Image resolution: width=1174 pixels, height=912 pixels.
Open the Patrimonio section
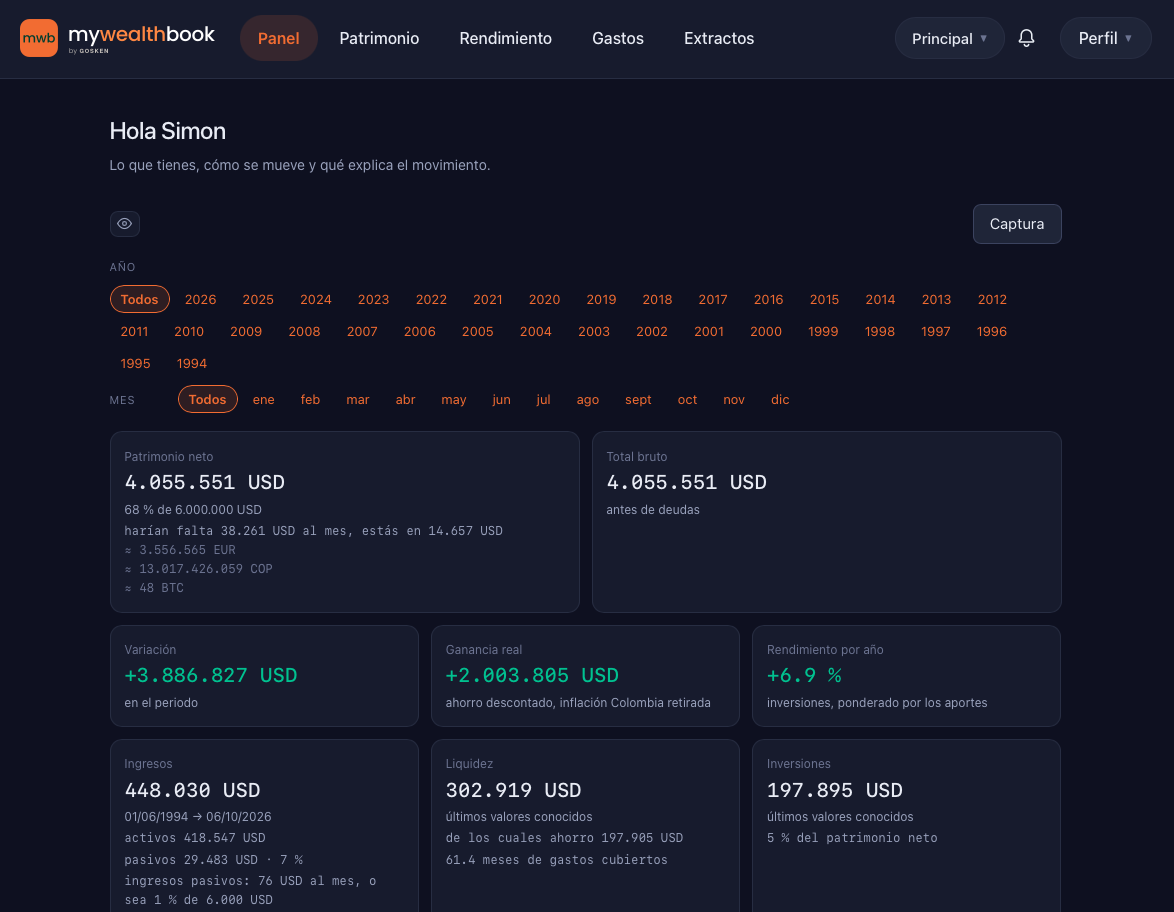379,38
